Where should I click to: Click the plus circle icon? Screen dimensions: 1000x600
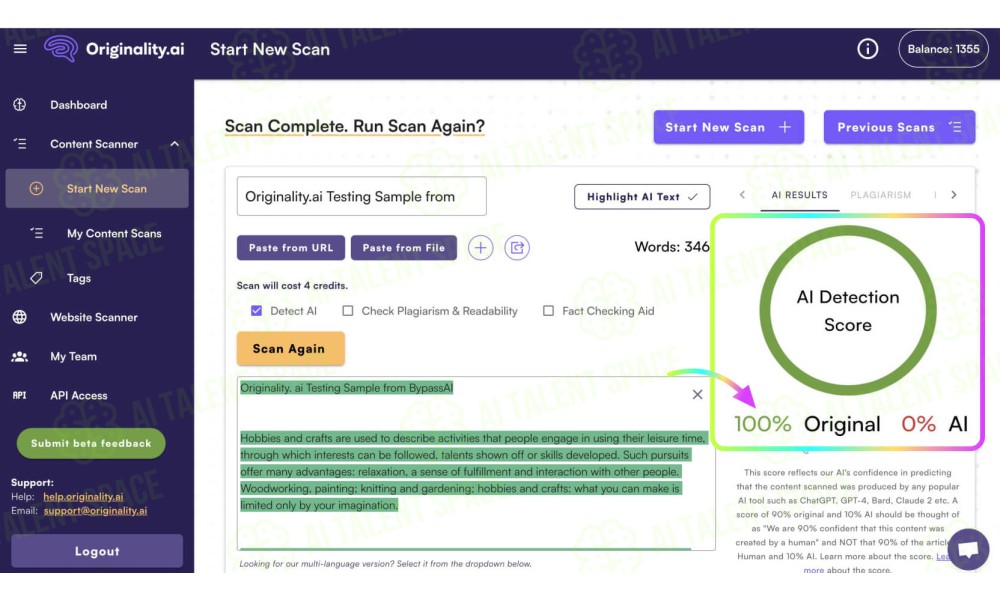click(x=481, y=247)
